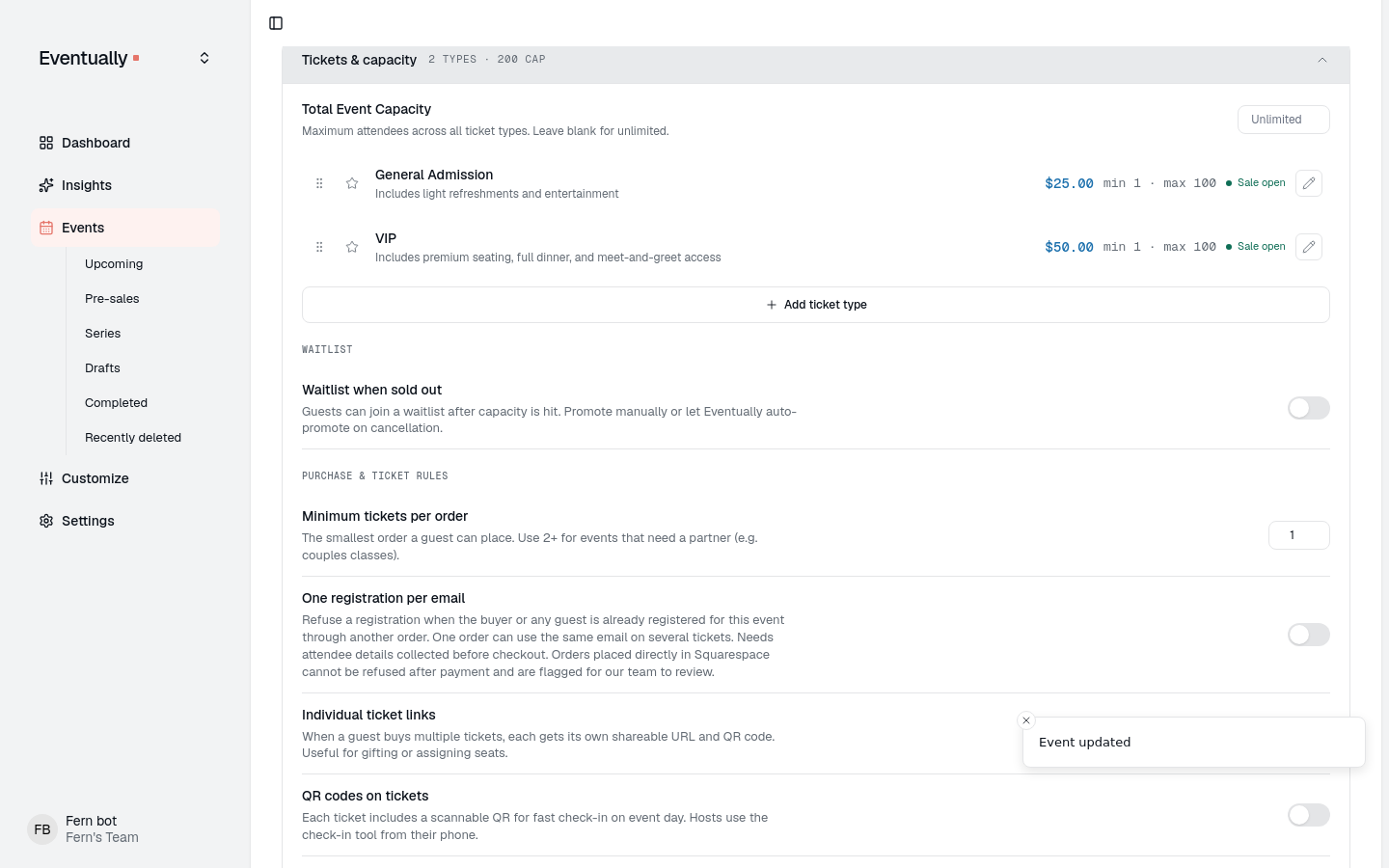This screenshot has height=868, width=1389.
Task: Select the Events menu label
Action: coord(83,228)
